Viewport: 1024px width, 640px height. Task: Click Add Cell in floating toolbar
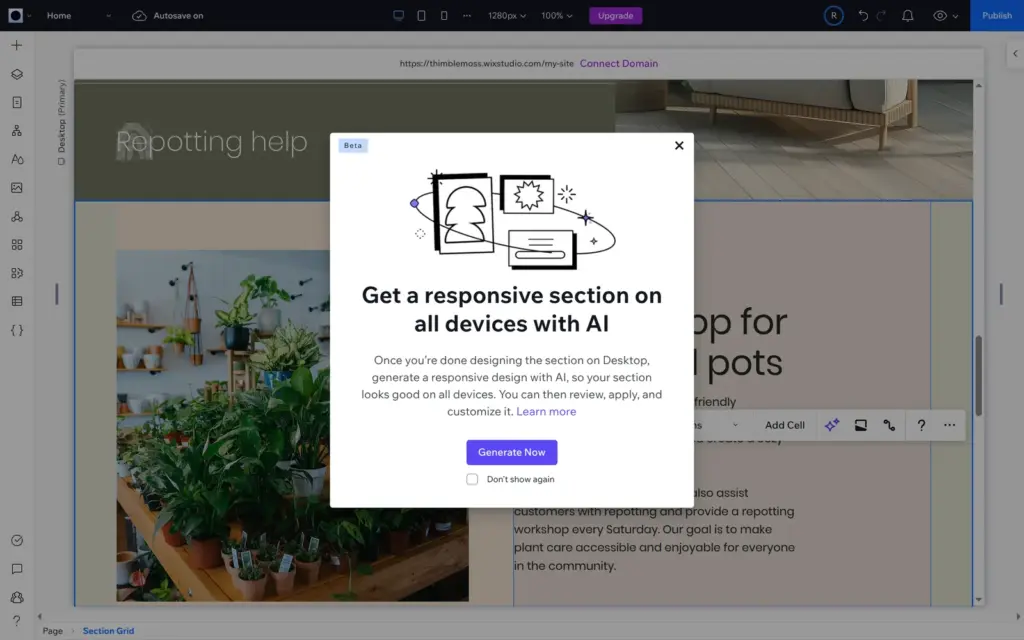click(784, 425)
